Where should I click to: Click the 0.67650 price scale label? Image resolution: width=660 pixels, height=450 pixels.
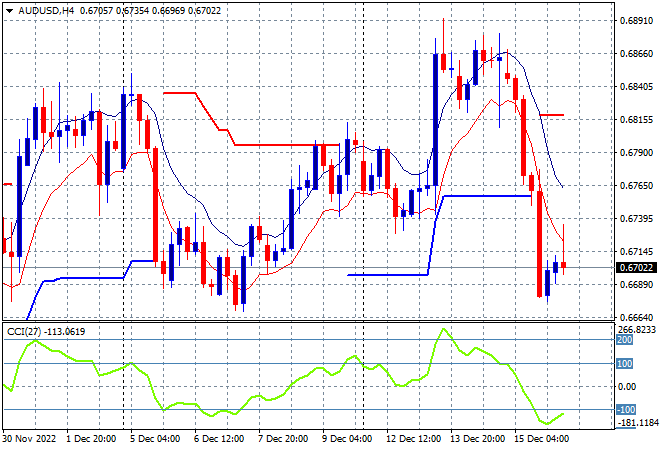click(636, 186)
